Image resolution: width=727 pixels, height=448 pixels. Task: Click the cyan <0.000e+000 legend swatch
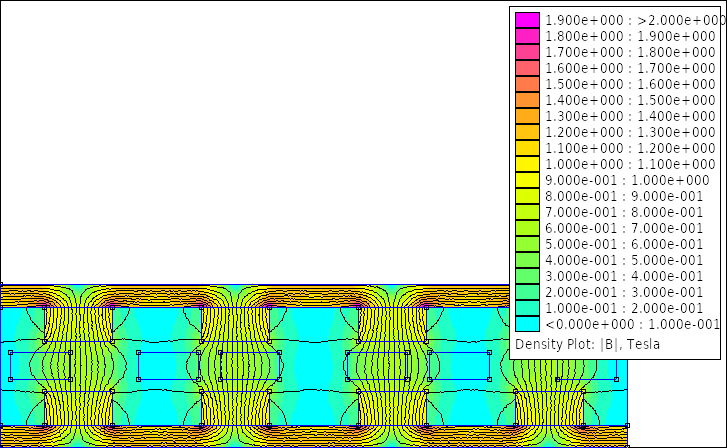click(x=527, y=324)
